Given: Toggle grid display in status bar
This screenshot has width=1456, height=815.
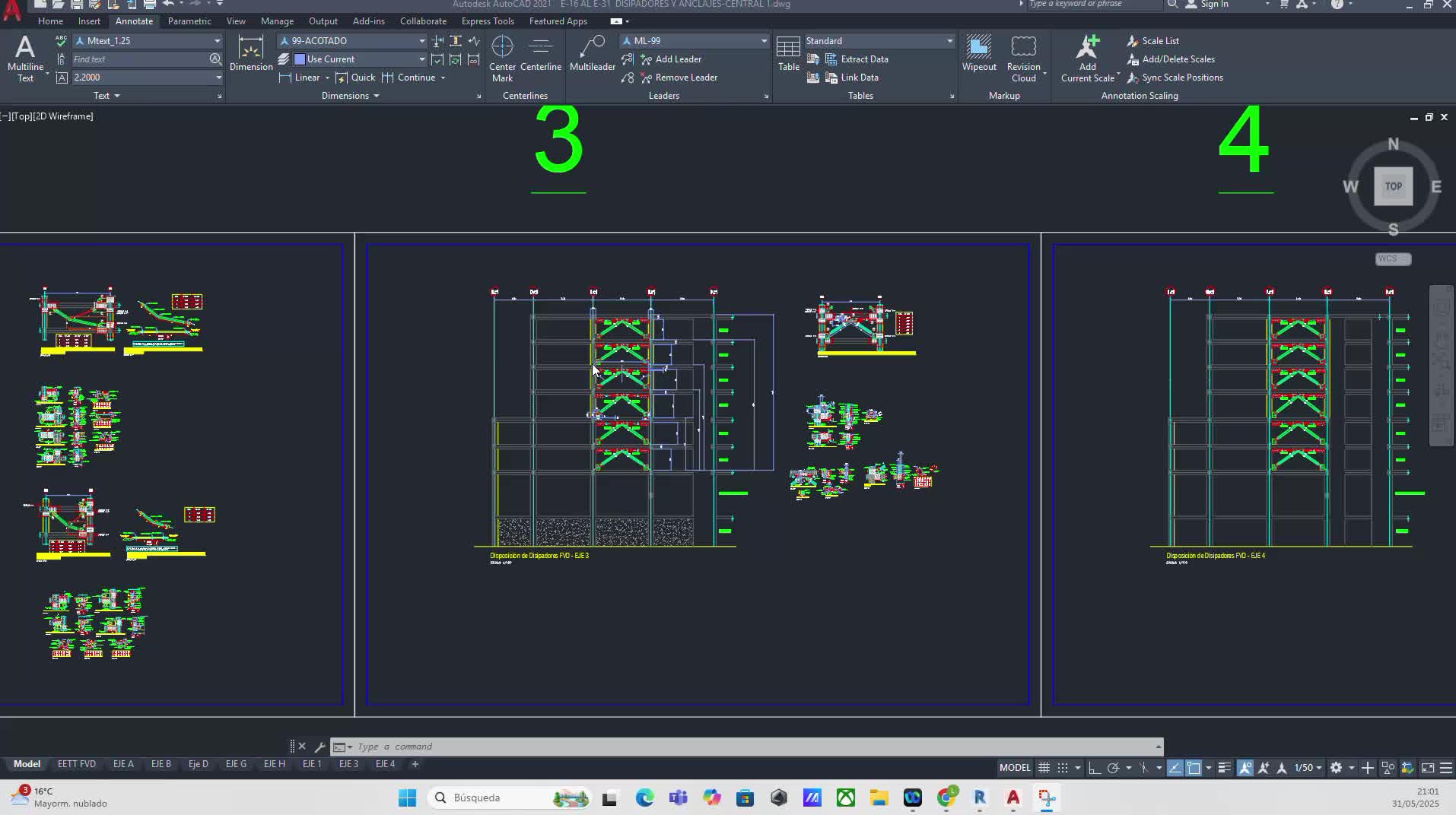Looking at the screenshot, I should (1044, 768).
